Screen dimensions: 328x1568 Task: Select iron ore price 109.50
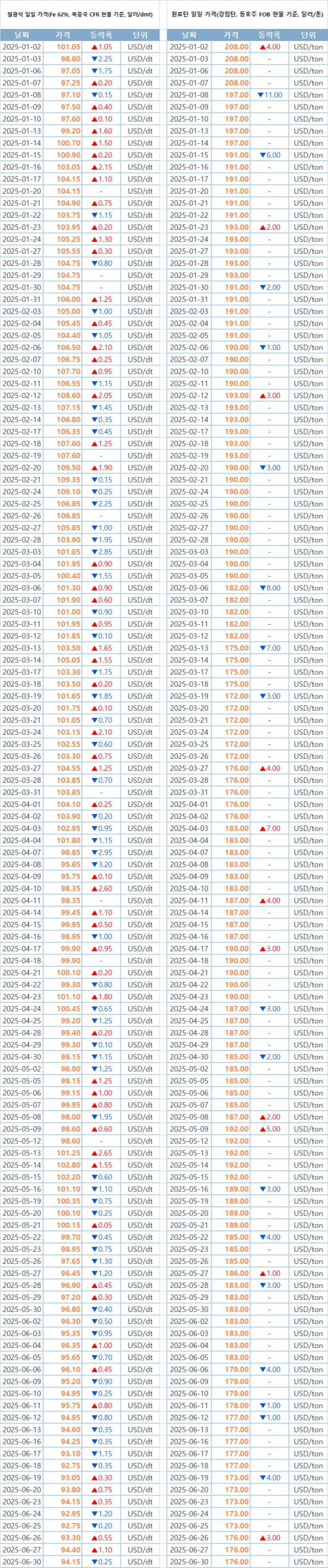coord(68,467)
